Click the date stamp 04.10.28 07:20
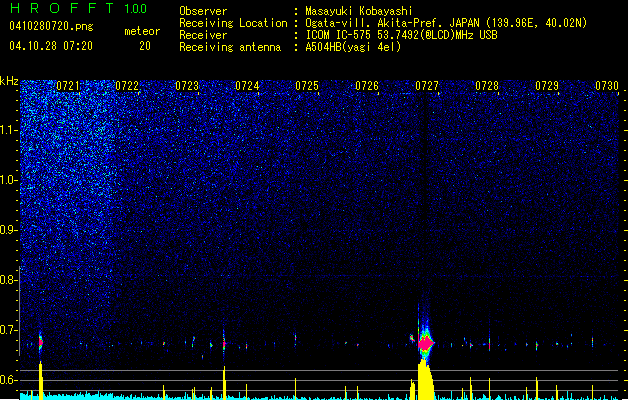The height and width of the screenshot is (400, 629). [x=51, y=46]
